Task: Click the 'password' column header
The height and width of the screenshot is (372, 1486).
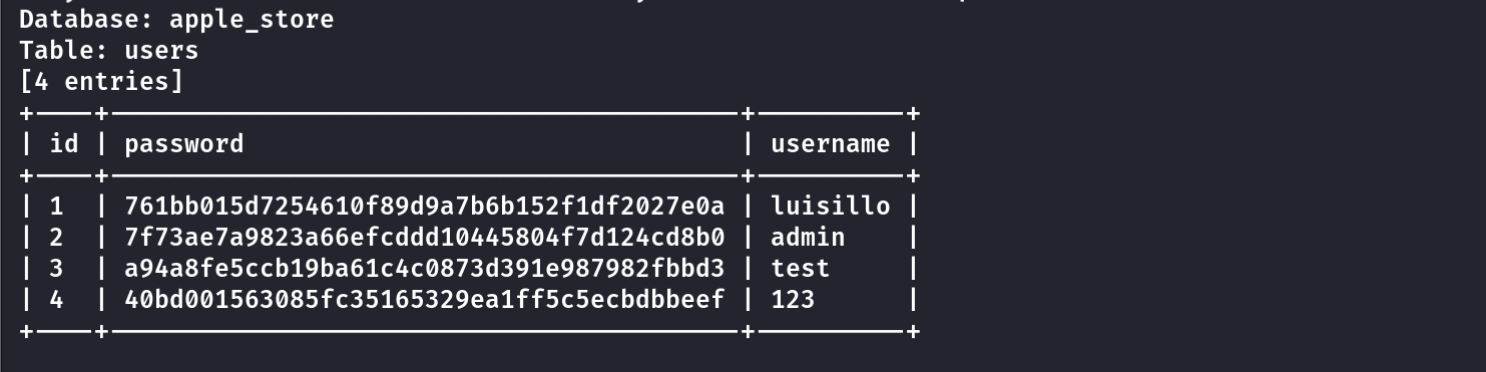Action: [x=184, y=145]
